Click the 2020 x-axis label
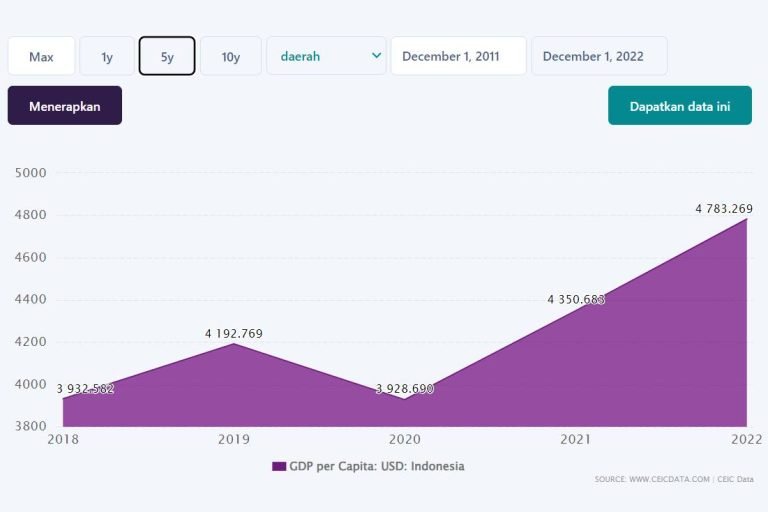Image resolution: width=768 pixels, height=512 pixels. [405, 439]
